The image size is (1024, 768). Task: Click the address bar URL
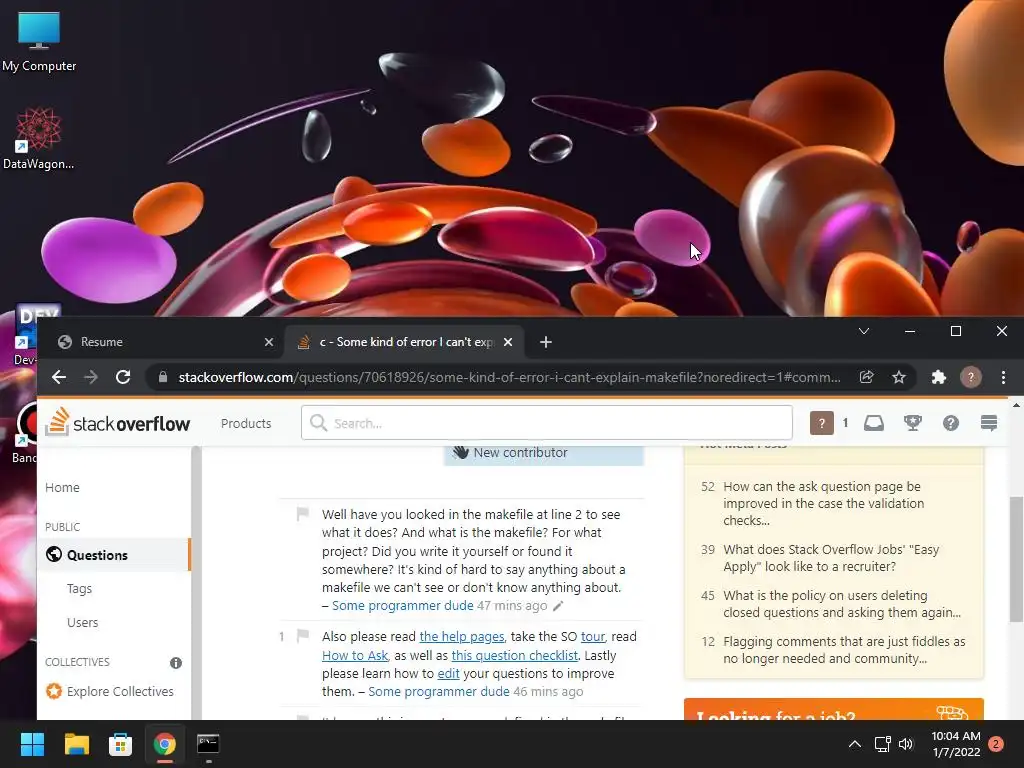click(509, 377)
